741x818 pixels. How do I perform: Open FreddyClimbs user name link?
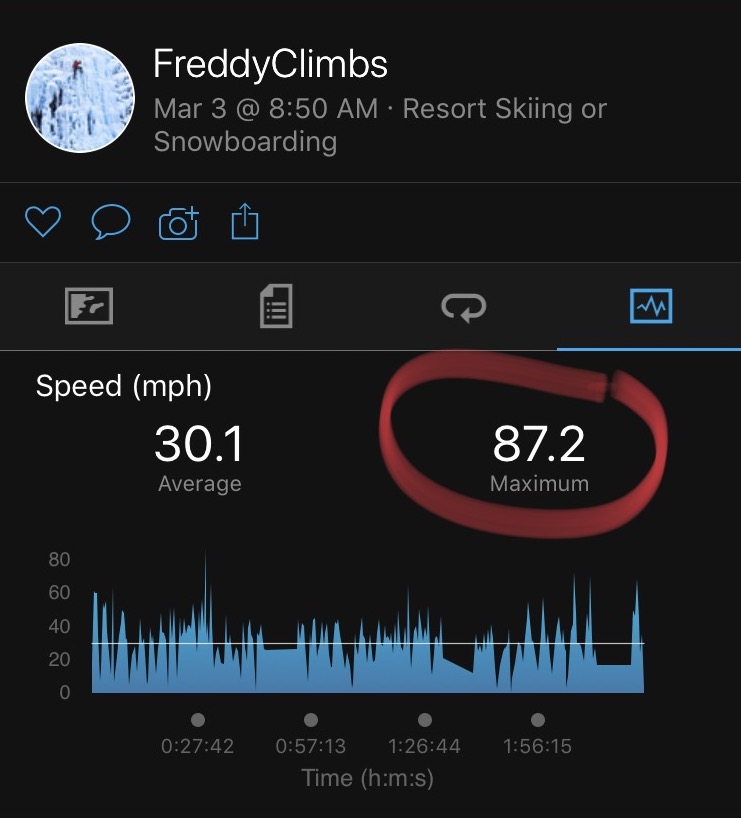[270, 64]
